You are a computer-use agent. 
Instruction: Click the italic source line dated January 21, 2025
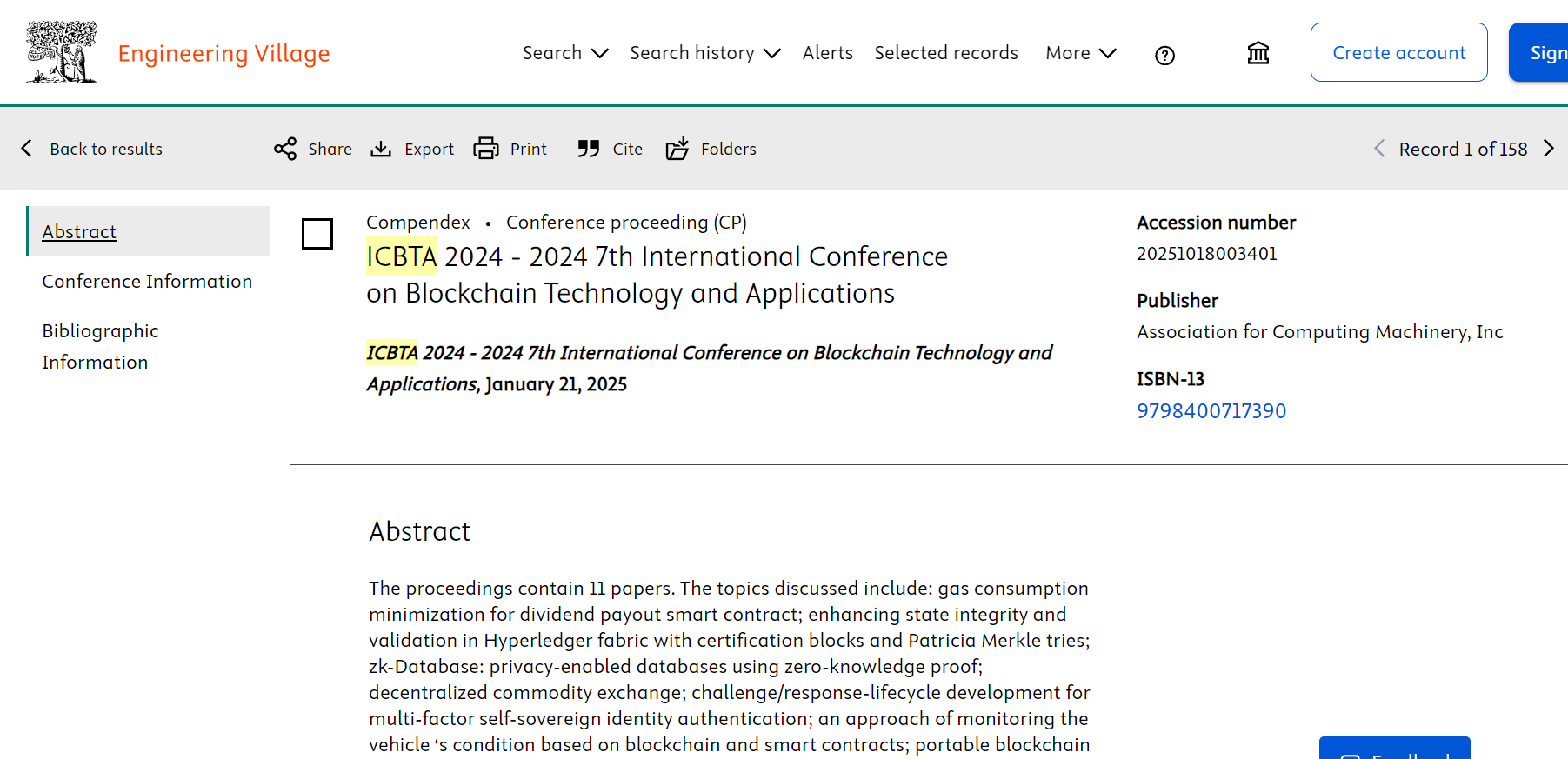710,369
